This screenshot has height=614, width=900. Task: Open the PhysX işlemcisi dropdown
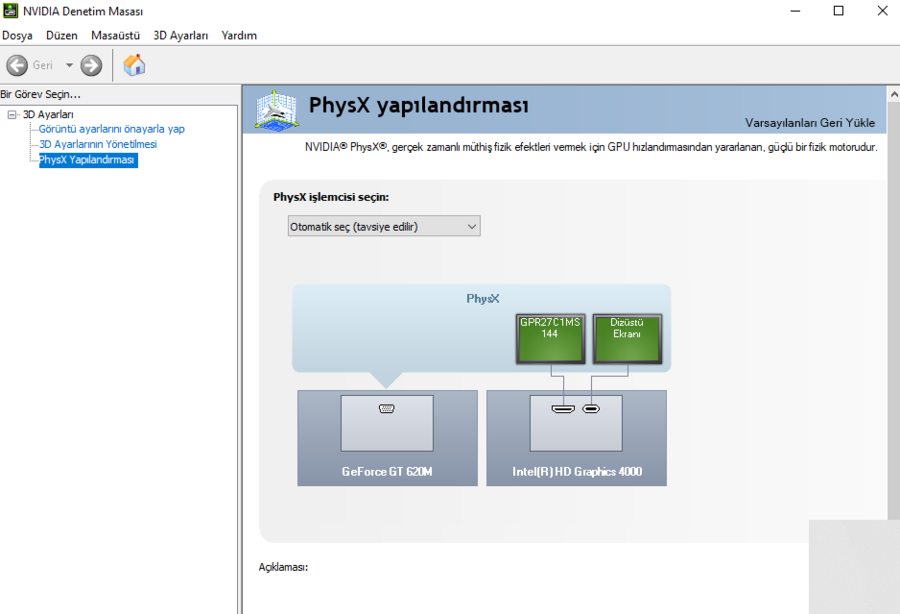click(x=384, y=226)
